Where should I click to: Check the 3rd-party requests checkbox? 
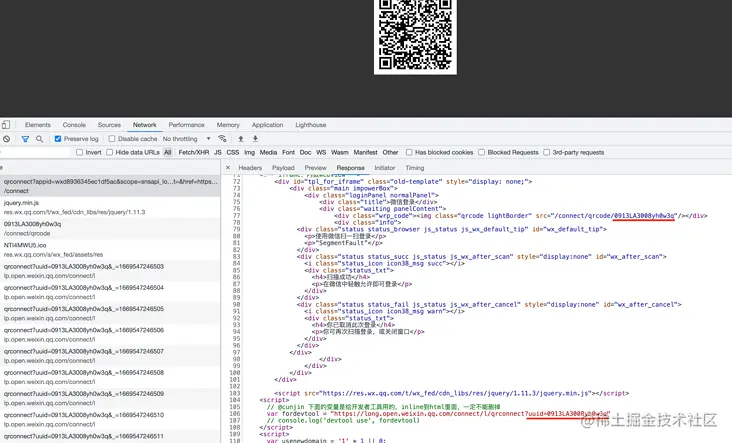click(545, 153)
